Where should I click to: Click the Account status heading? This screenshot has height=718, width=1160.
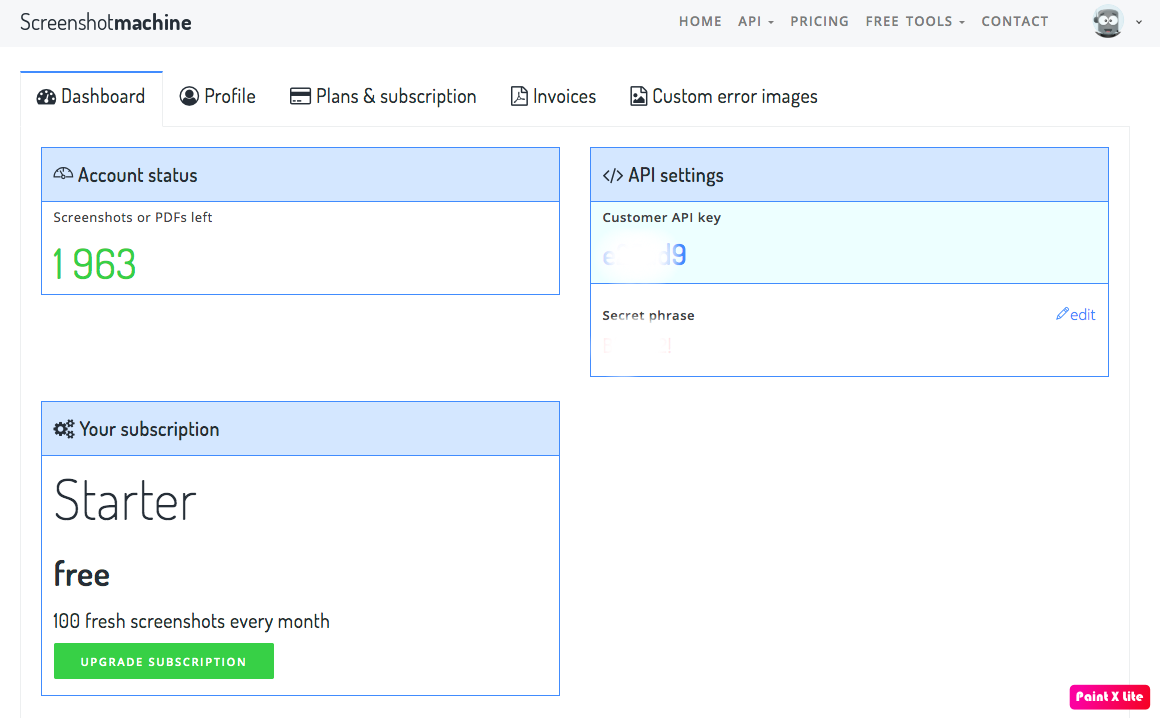click(138, 175)
